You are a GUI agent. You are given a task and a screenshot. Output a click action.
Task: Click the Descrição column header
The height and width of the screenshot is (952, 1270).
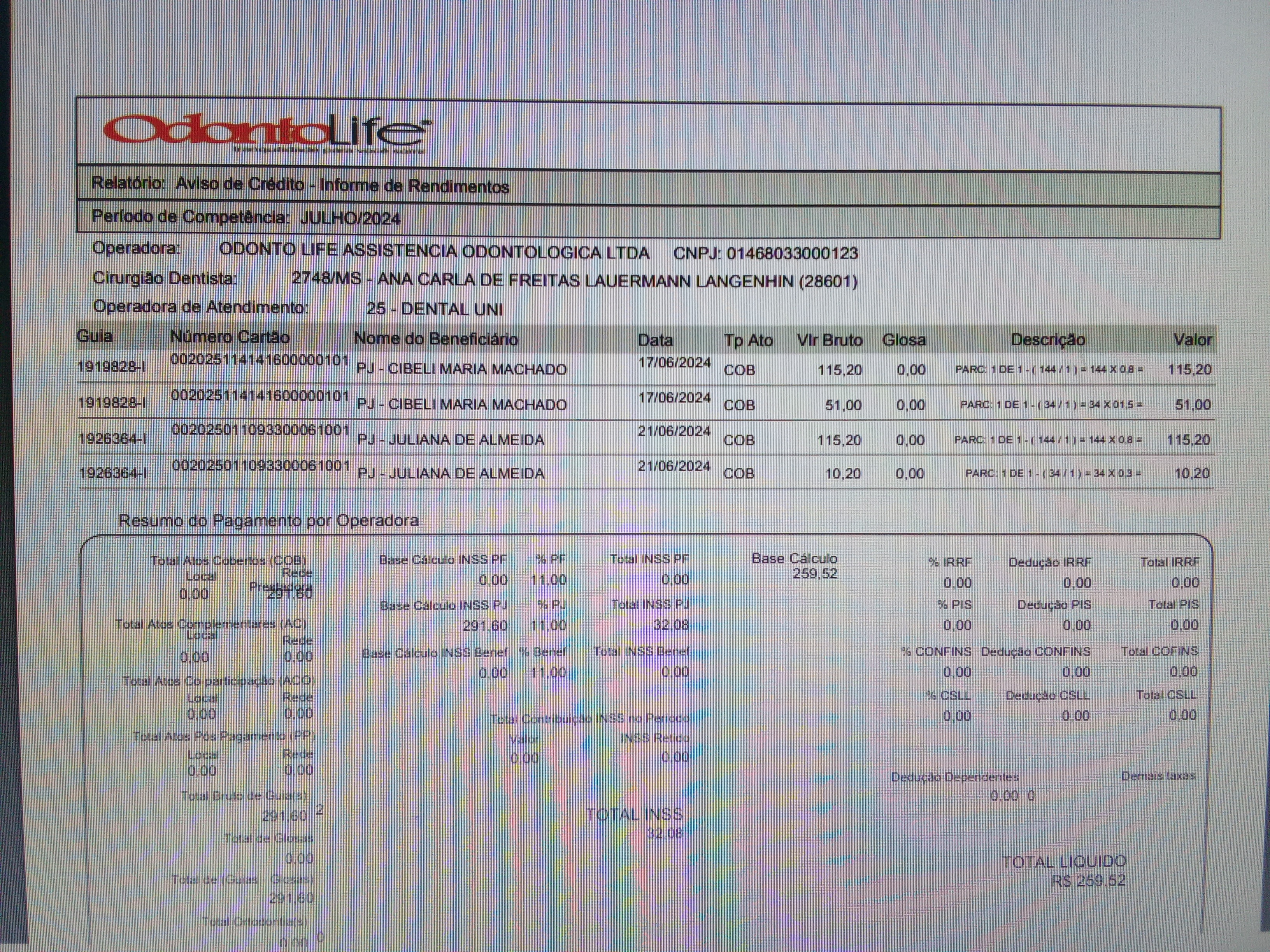pos(1047,340)
